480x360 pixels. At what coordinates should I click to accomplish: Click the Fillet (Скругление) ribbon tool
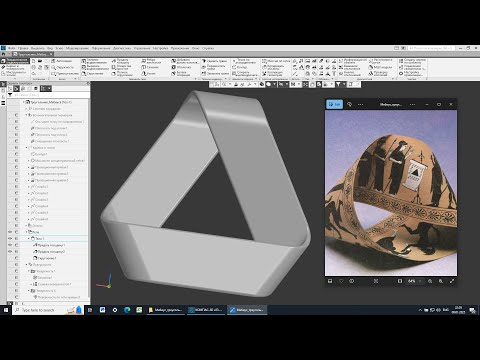pos(92,73)
